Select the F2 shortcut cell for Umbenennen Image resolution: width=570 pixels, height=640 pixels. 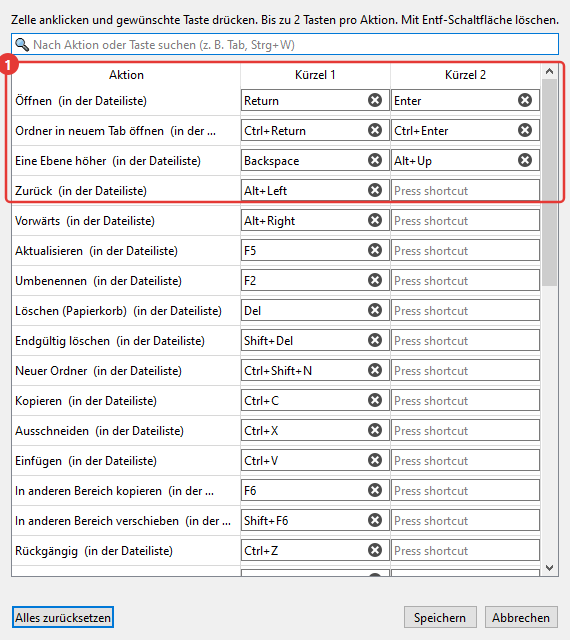point(315,280)
